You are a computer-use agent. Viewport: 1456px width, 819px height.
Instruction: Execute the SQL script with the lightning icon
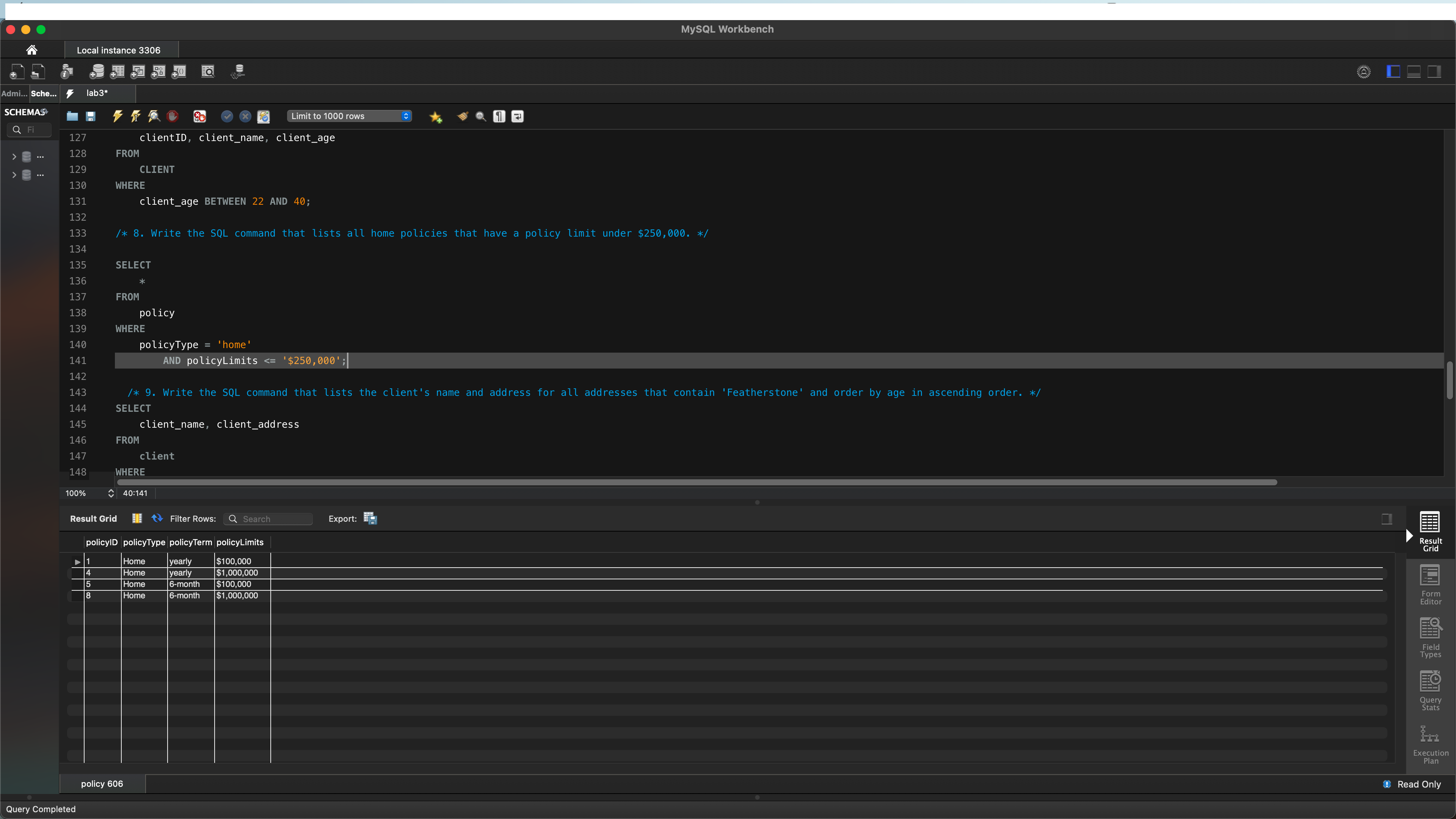point(117,116)
